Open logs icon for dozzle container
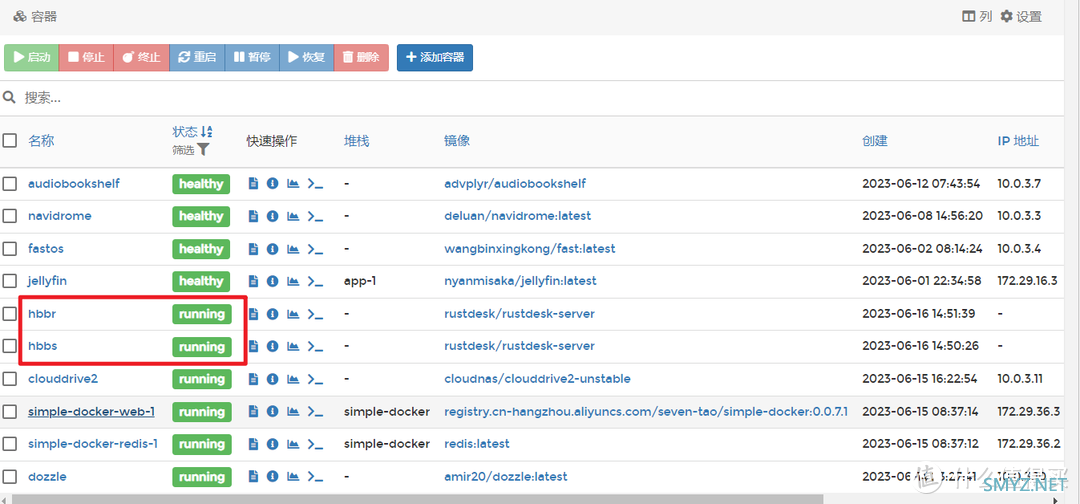Image resolution: width=1080 pixels, height=504 pixels. [253, 476]
